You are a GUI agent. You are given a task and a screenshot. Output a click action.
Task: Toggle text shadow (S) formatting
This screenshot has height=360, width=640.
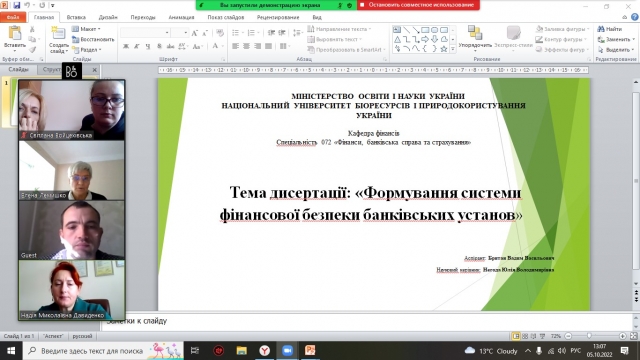pyautogui.click(x=159, y=46)
